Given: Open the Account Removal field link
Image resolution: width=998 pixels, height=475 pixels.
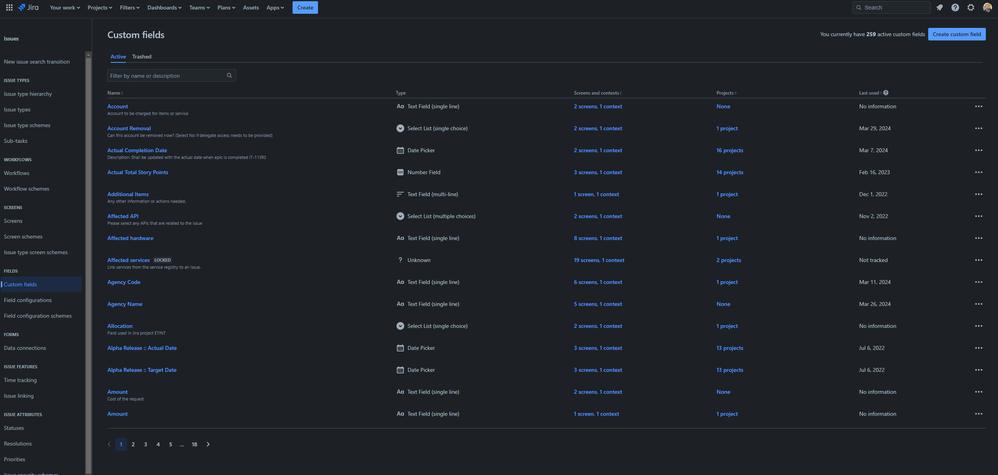Looking at the screenshot, I should (x=129, y=128).
